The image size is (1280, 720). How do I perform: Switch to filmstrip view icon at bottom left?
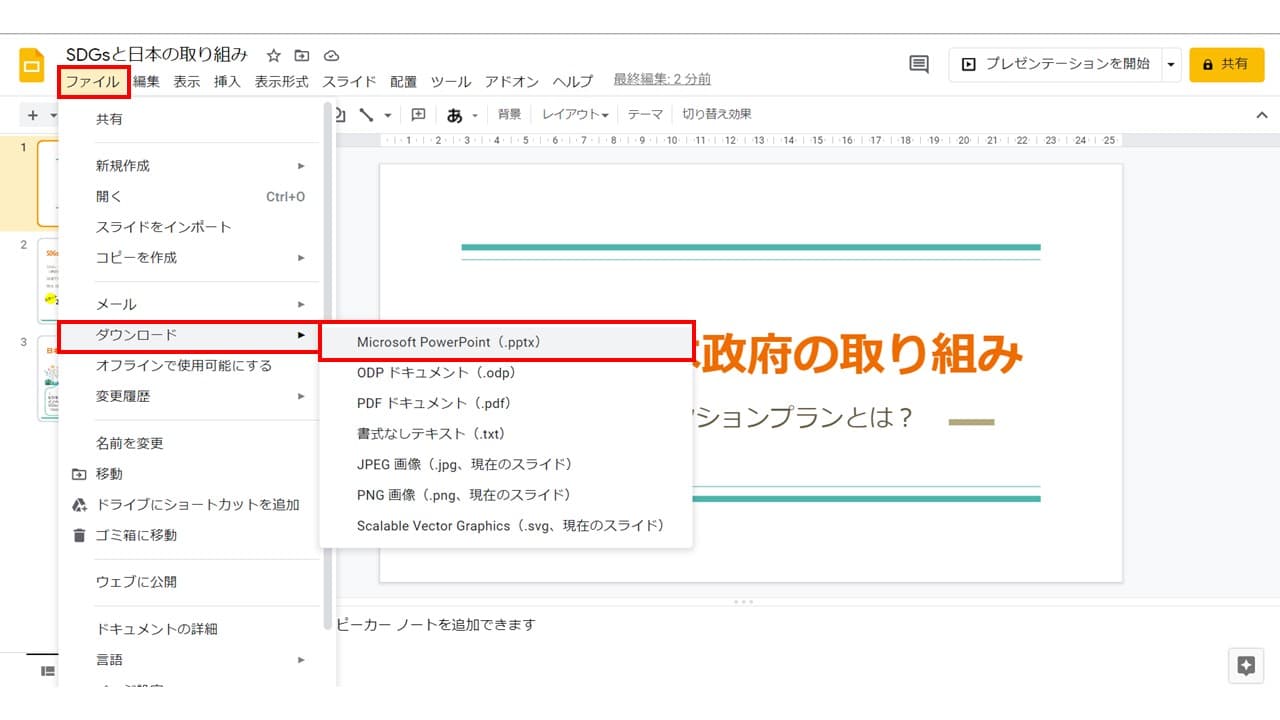tap(47, 671)
